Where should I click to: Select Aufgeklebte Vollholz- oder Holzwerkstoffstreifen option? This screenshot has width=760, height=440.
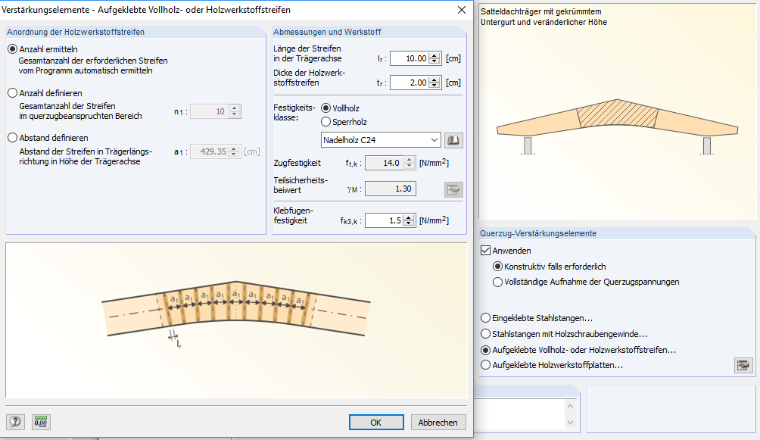click(x=486, y=350)
